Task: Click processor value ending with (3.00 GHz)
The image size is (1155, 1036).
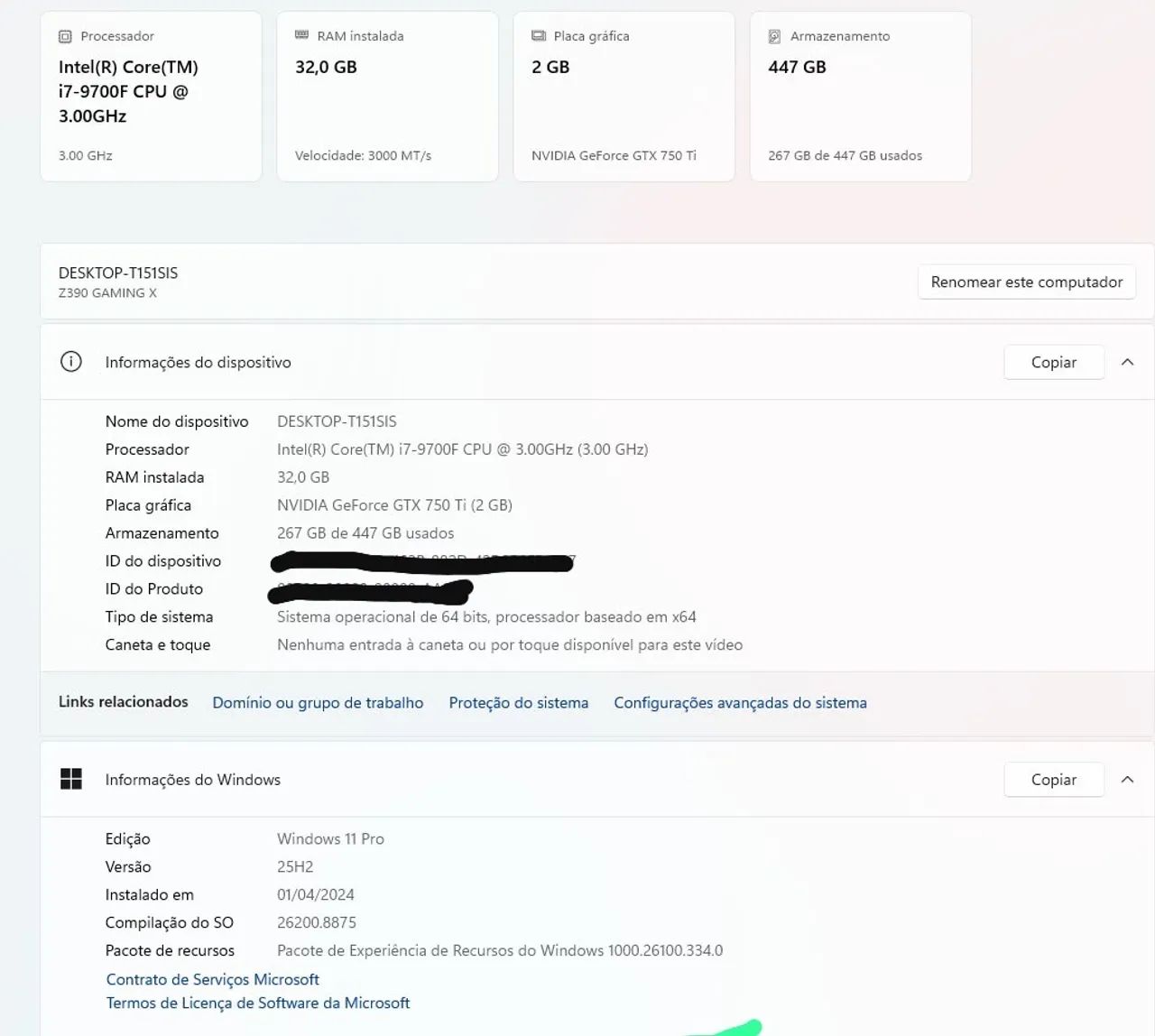Action: click(x=462, y=449)
